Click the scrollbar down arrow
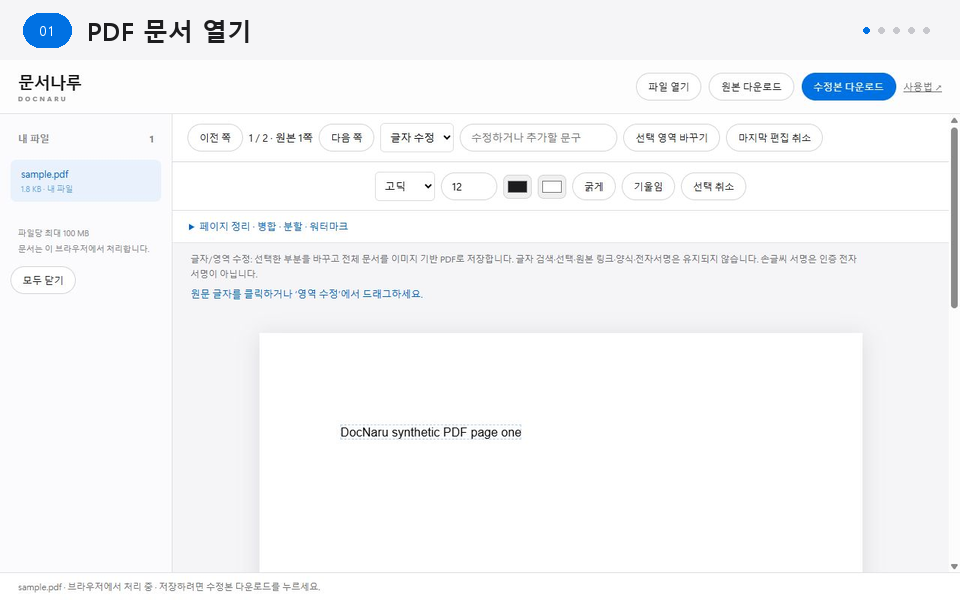Image resolution: width=960 pixels, height=600 pixels. (954, 567)
